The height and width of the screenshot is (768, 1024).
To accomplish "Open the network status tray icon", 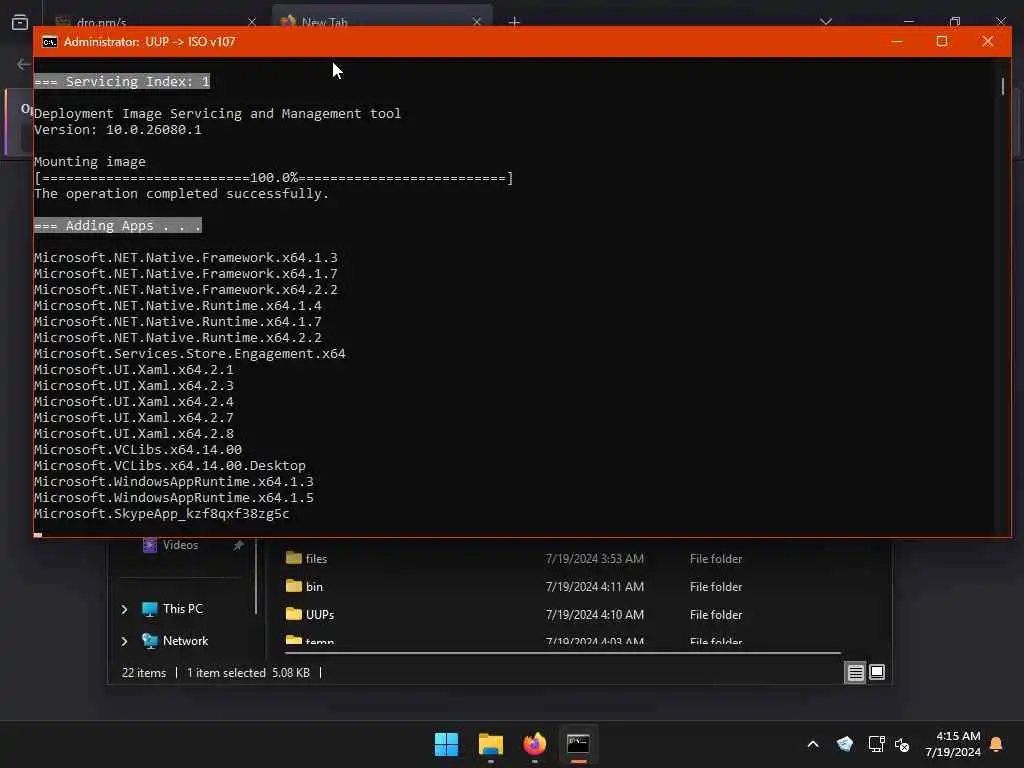I will (876, 744).
